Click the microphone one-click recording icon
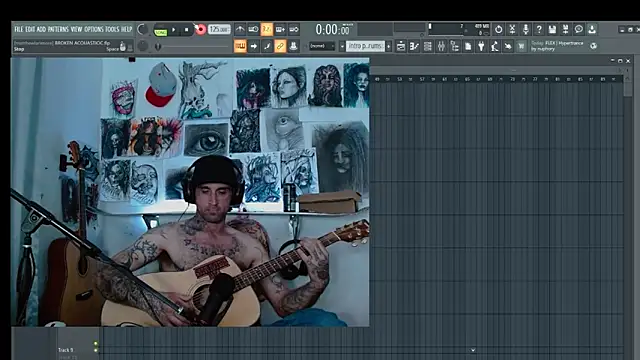This screenshot has width=640, height=360. pyautogui.click(x=526, y=29)
